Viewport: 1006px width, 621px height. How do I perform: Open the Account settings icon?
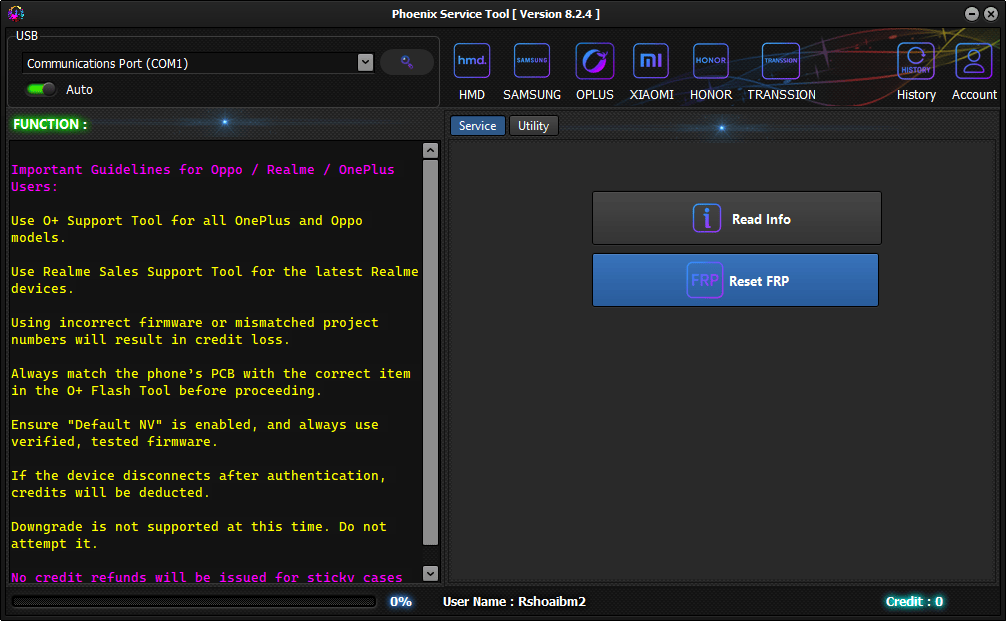coord(973,62)
